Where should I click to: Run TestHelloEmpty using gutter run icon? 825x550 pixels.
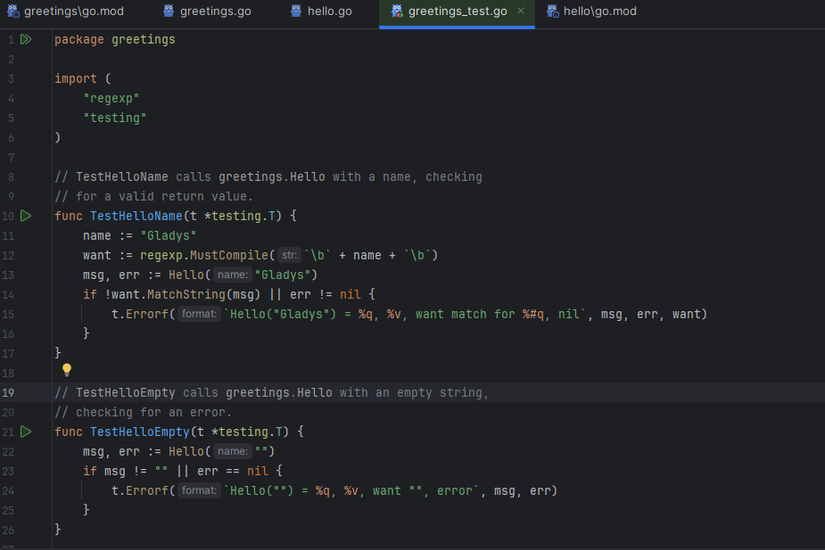pyautogui.click(x=26, y=432)
